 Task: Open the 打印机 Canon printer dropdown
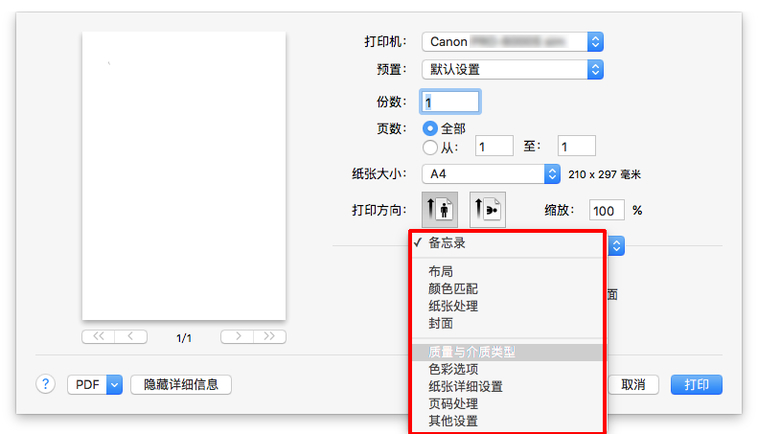pyautogui.click(x=595, y=42)
